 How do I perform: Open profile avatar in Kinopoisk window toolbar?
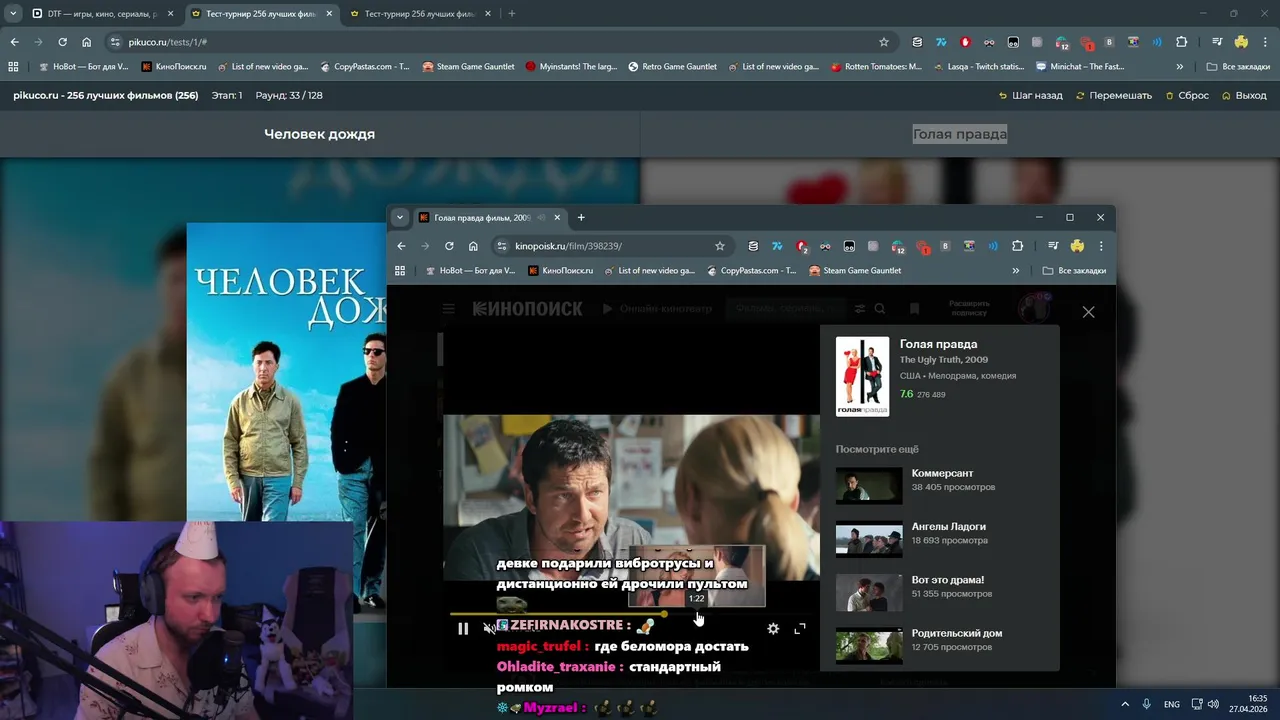point(1077,246)
